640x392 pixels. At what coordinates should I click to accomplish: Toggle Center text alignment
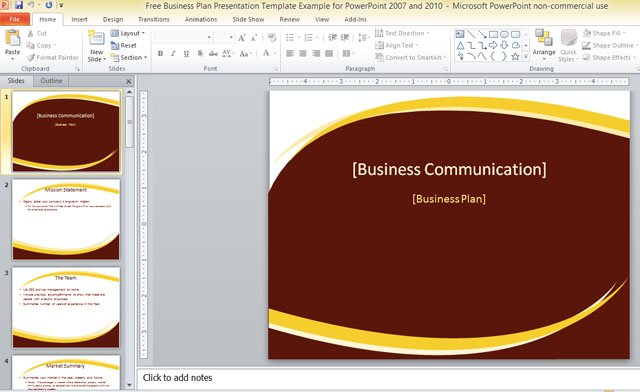pyautogui.click(x=303, y=53)
